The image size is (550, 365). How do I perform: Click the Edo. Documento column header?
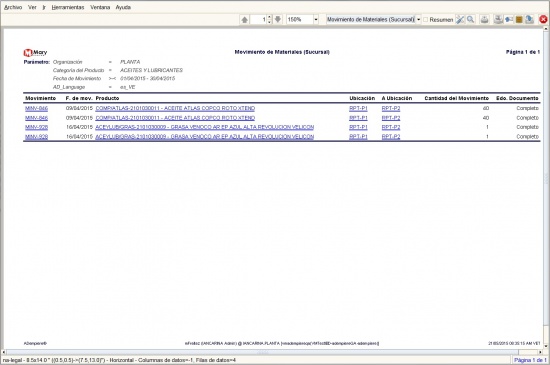tap(517, 98)
